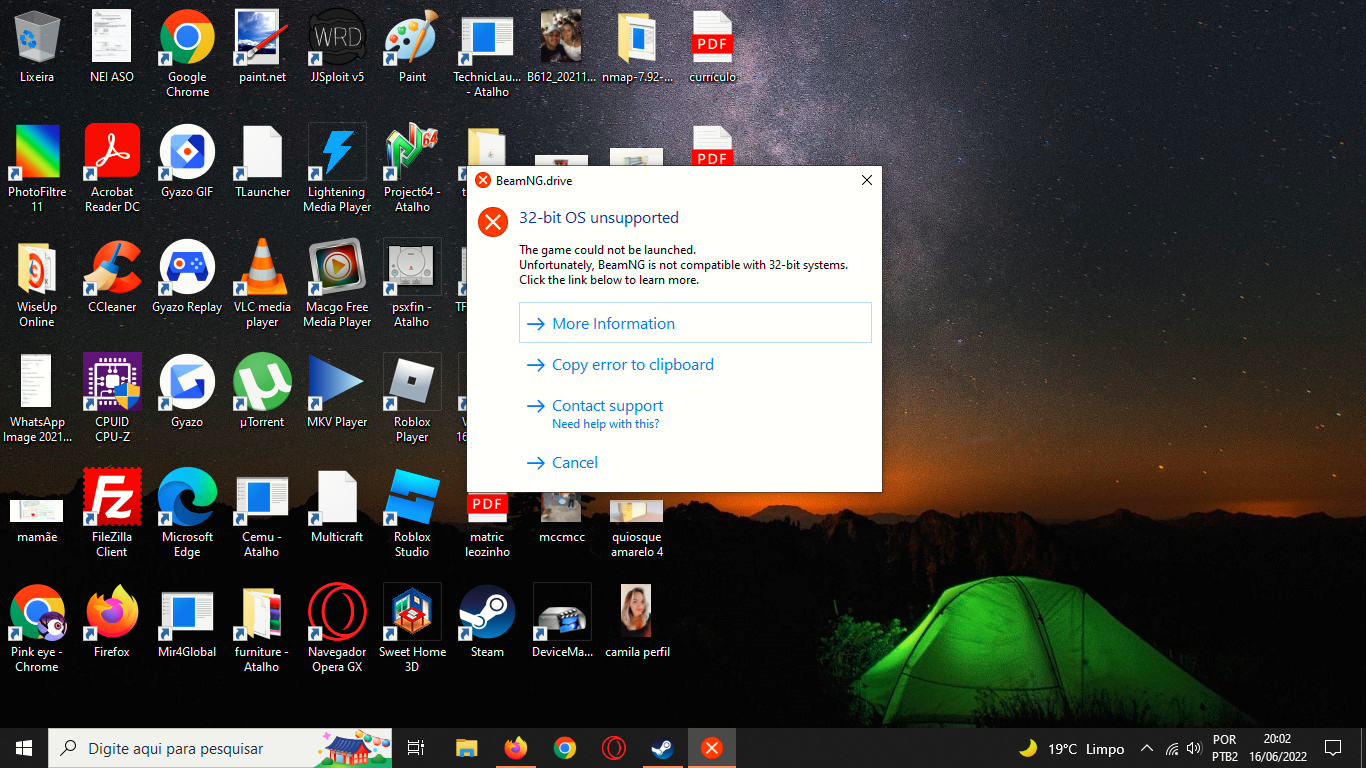Open the nmap-7.92 folder icon
The image size is (1366, 768).
coord(637,37)
